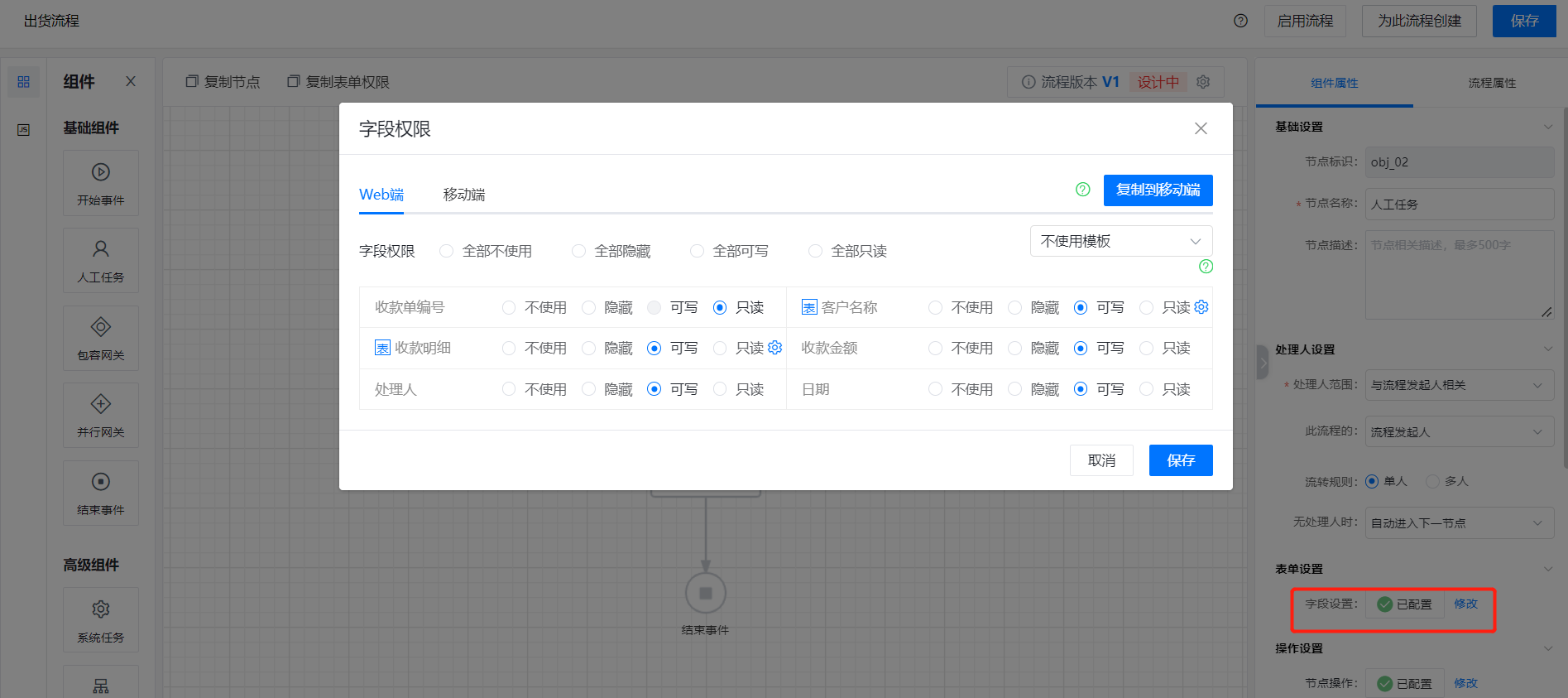
Task: Set 收款金额 to 只读
Action: tap(1146, 349)
